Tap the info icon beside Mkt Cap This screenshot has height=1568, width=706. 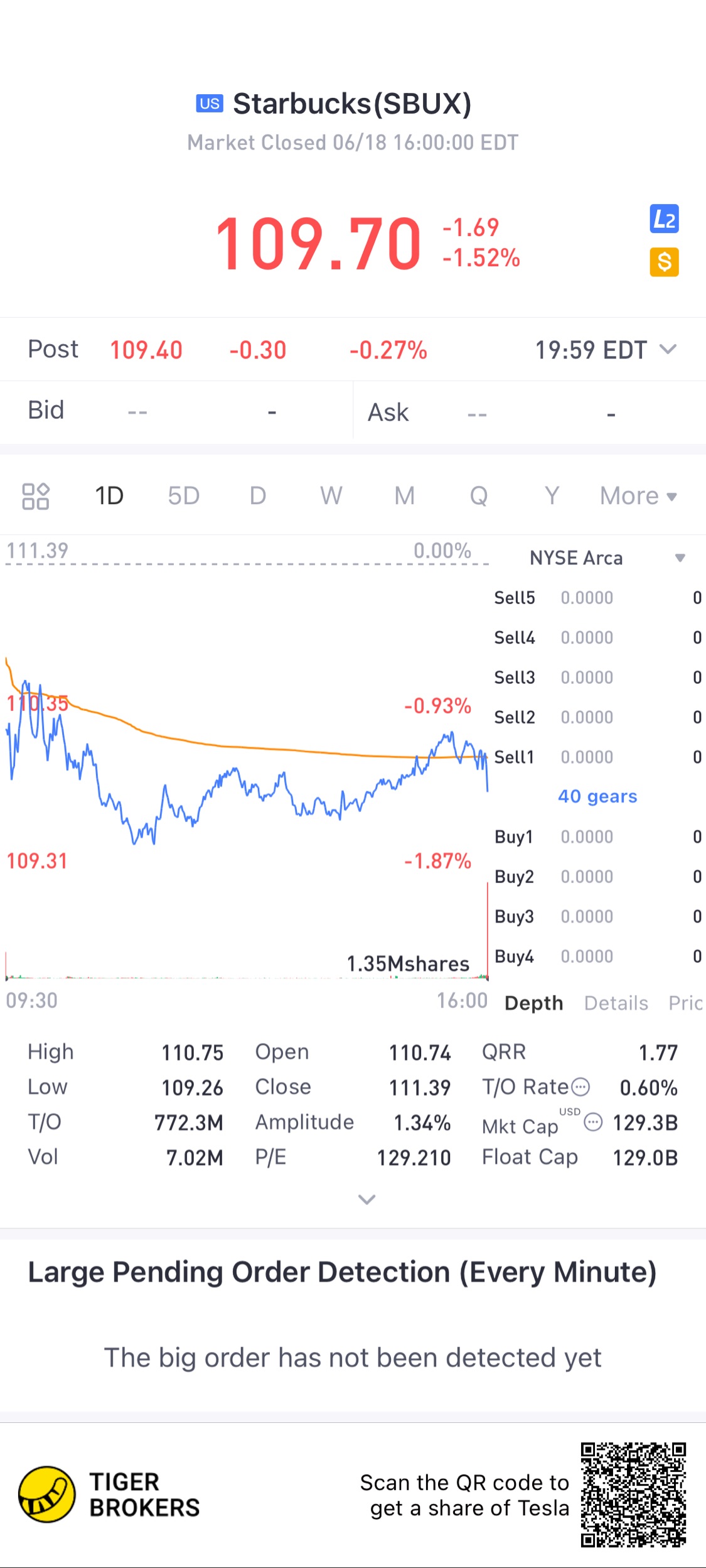tap(593, 1122)
